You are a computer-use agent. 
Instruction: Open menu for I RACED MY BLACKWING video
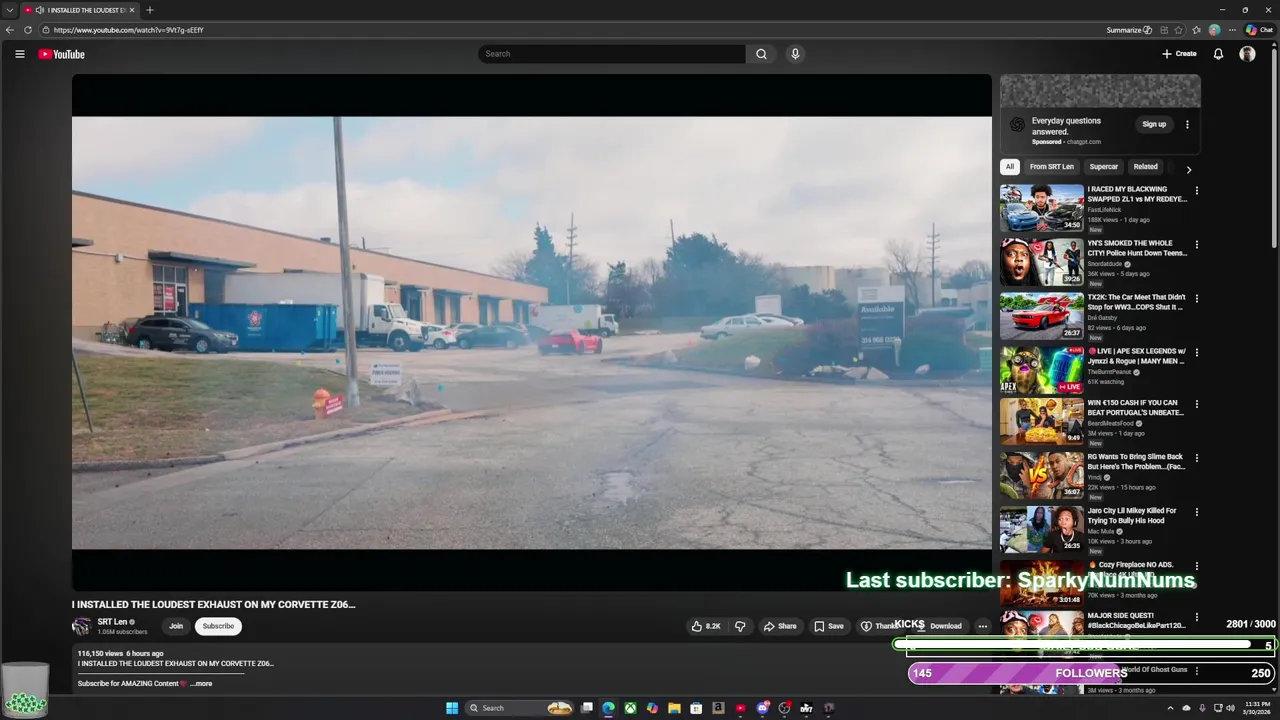tap(1196, 190)
